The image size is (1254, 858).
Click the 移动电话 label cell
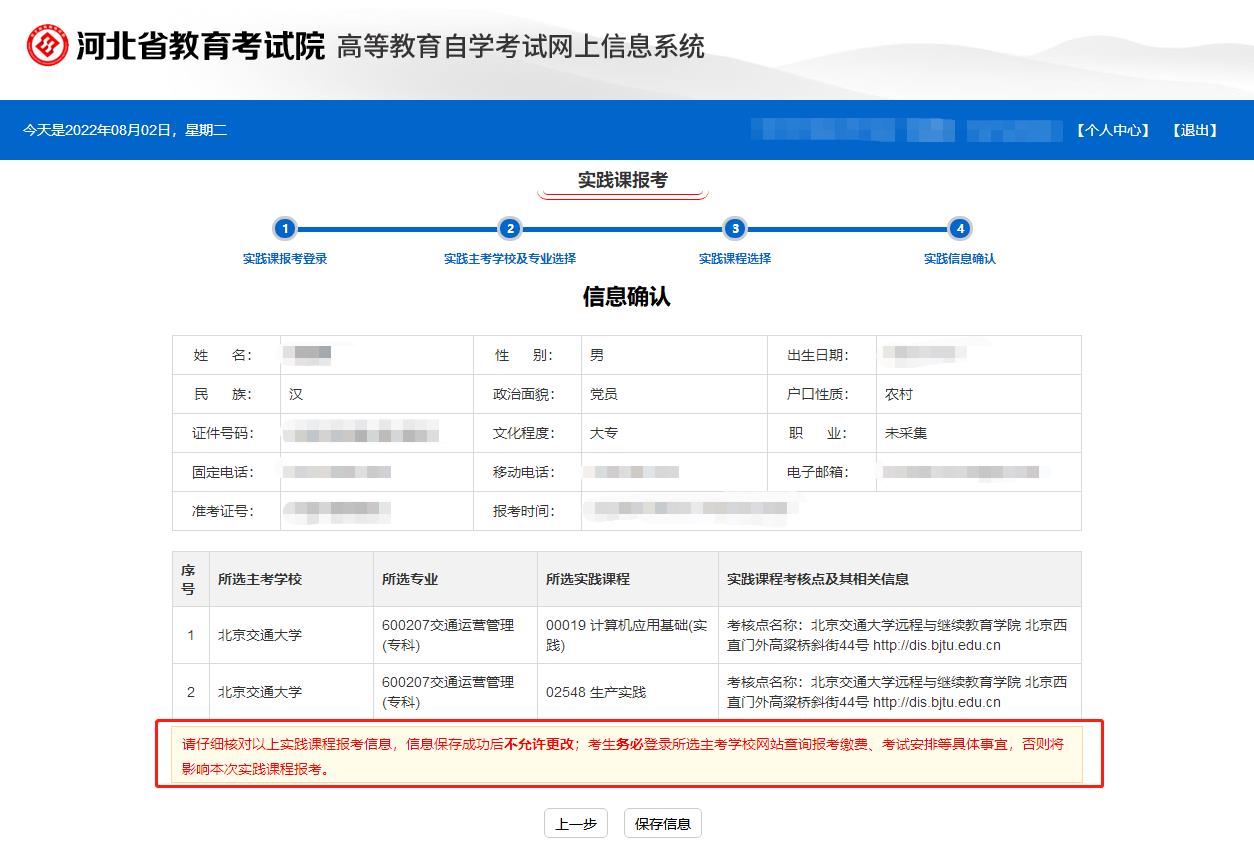click(527, 472)
